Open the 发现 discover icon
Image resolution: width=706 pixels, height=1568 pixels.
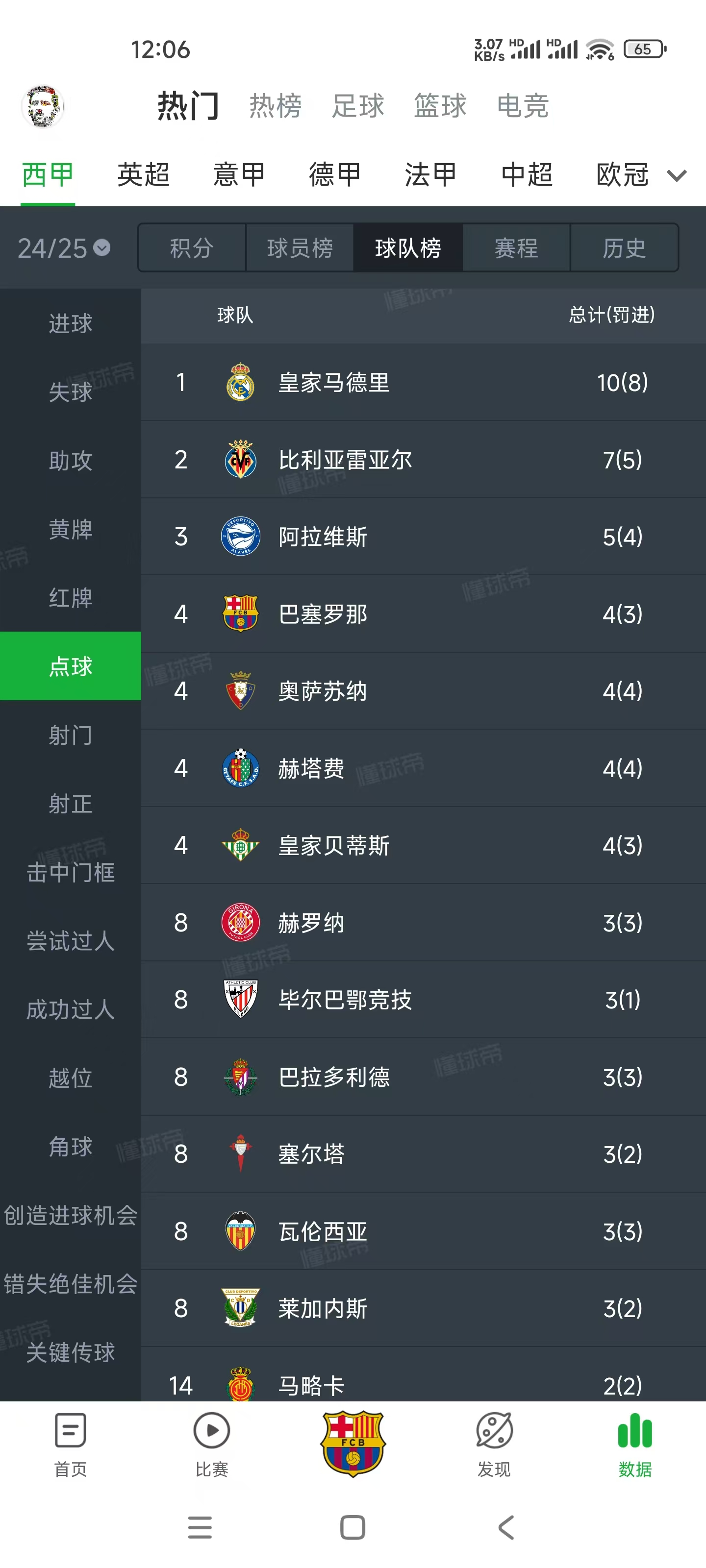click(x=494, y=1430)
